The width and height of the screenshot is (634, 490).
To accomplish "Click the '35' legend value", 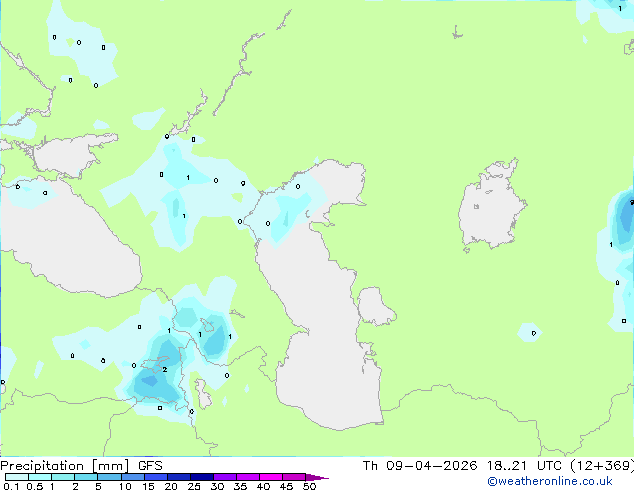I will coord(240,486).
